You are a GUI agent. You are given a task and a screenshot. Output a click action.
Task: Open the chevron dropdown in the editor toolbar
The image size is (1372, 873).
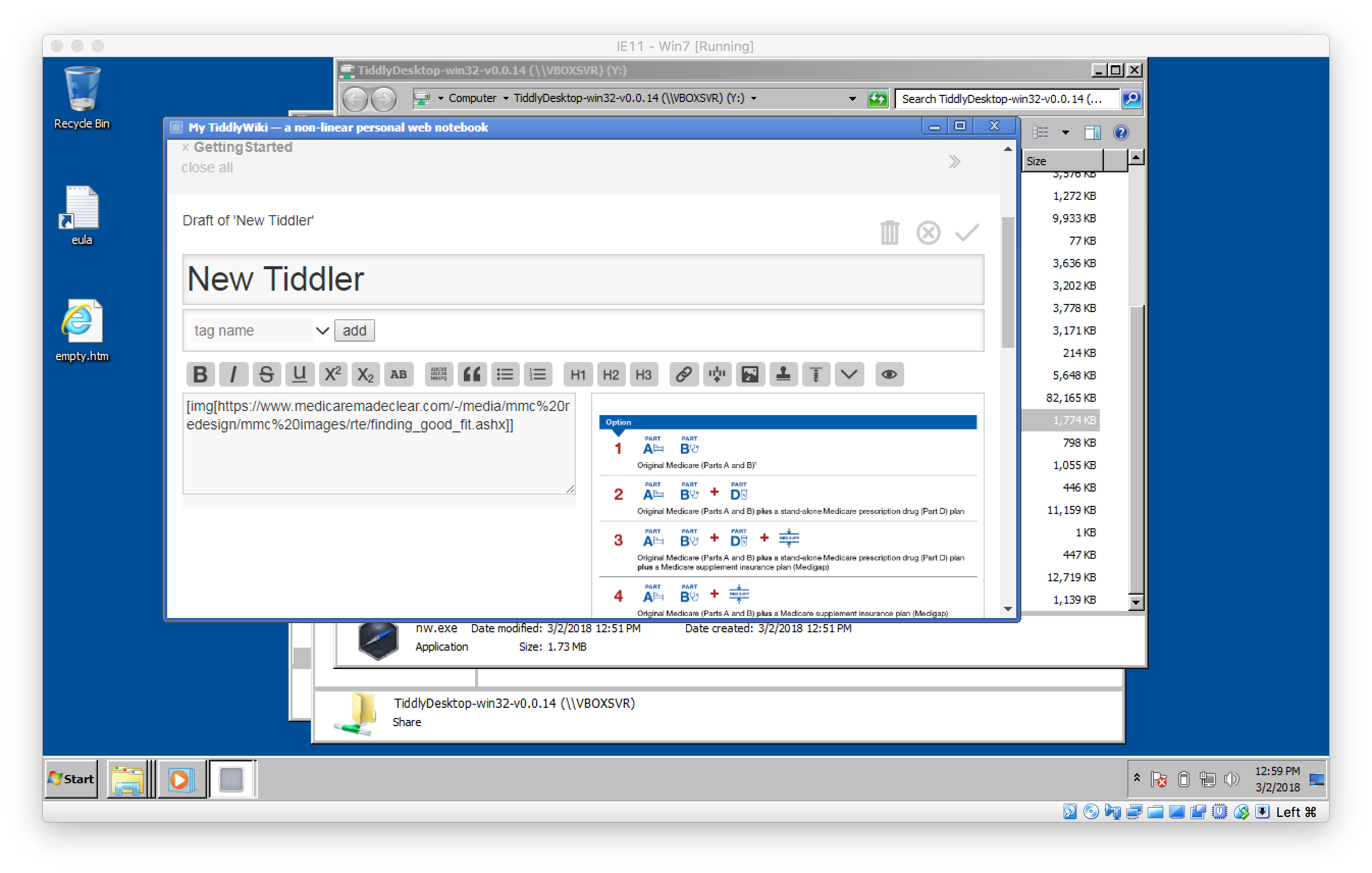click(x=849, y=374)
